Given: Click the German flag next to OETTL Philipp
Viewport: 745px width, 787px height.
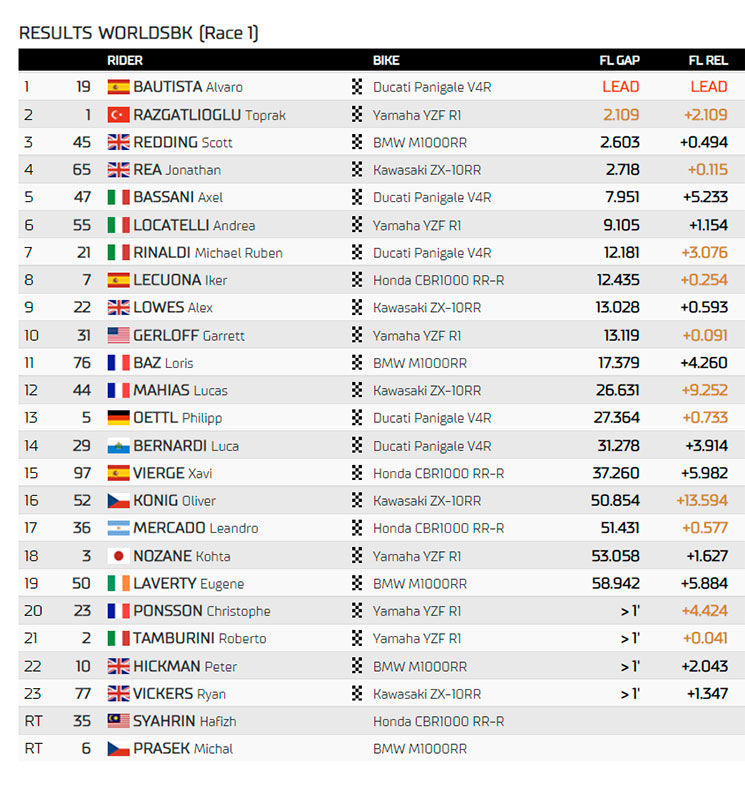Looking at the screenshot, I should click(118, 418).
